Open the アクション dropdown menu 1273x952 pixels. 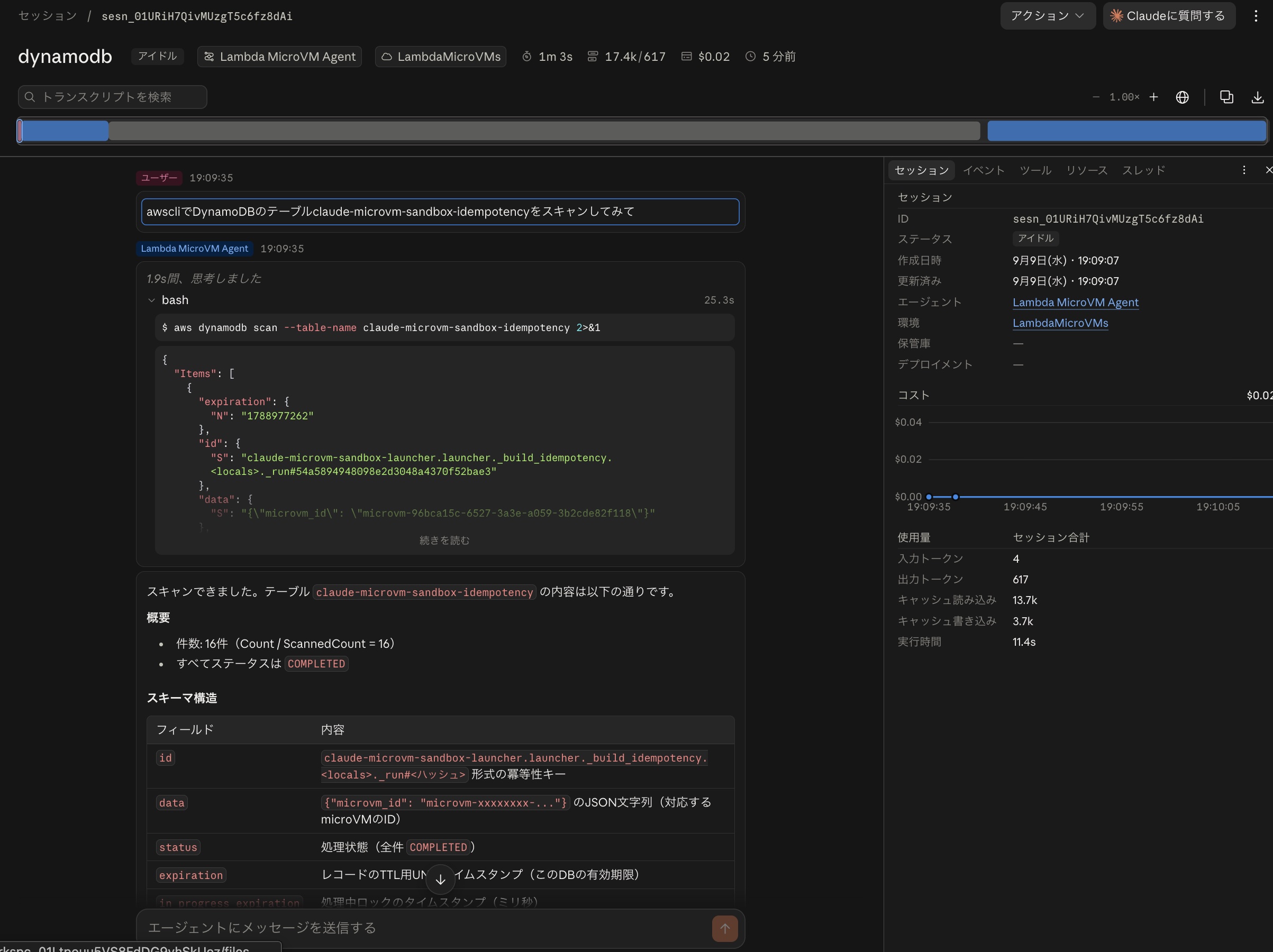coord(1048,15)
